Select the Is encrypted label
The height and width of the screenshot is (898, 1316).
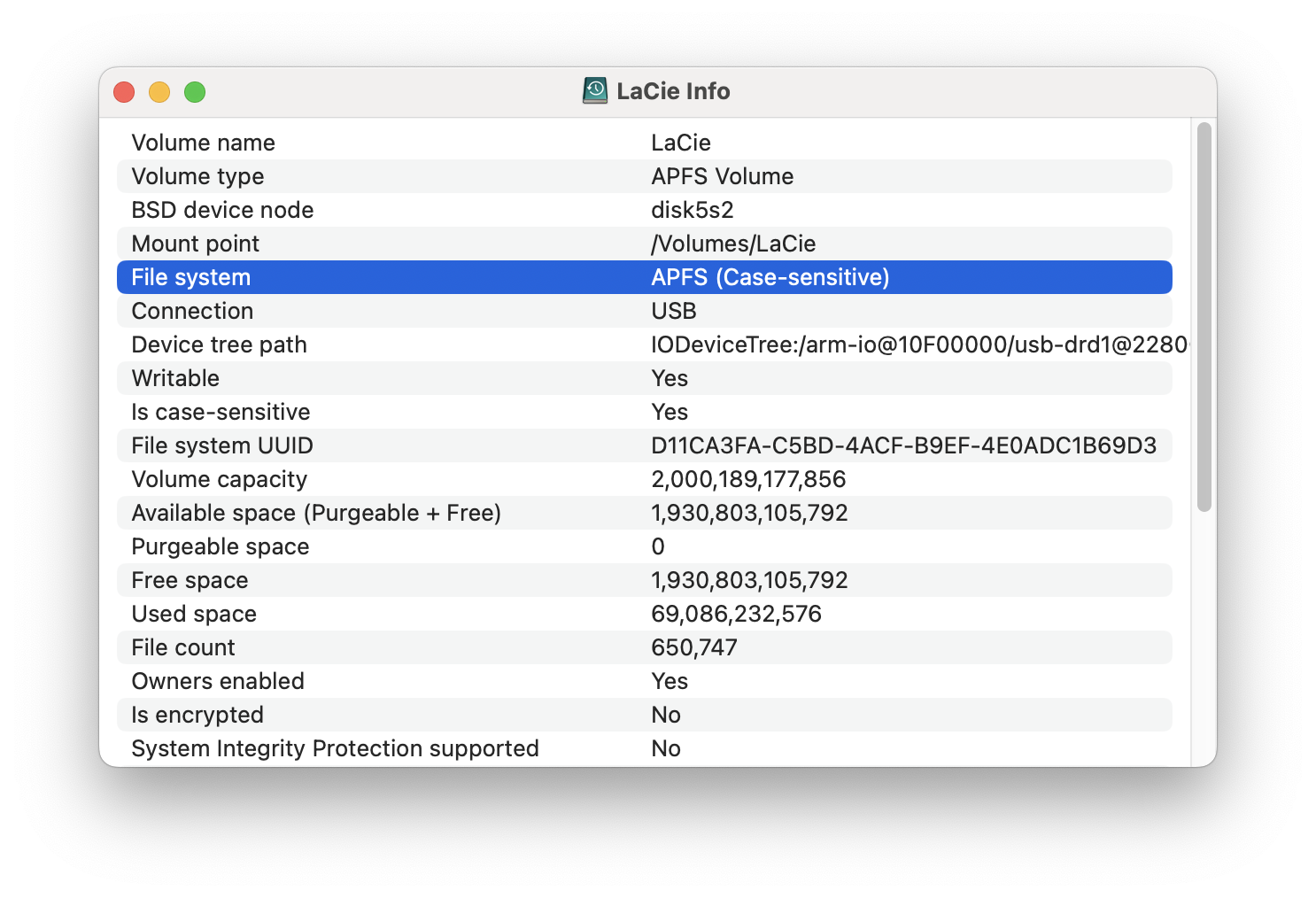197,715
